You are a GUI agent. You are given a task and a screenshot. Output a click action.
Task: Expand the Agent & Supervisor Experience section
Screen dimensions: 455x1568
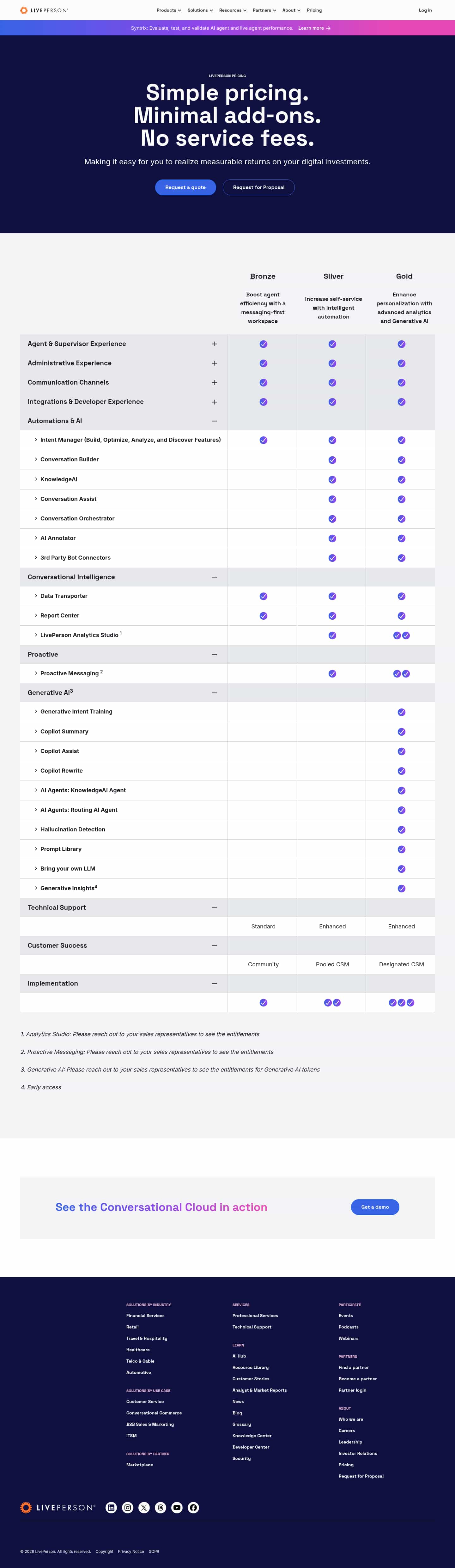214,344
